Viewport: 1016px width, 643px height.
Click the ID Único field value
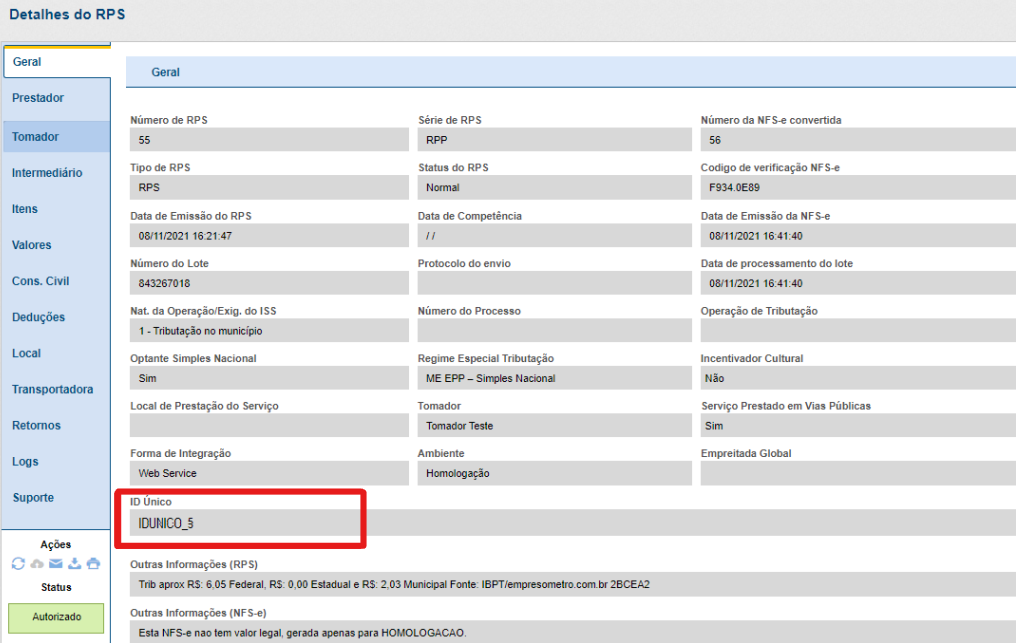tap(240, 522)
